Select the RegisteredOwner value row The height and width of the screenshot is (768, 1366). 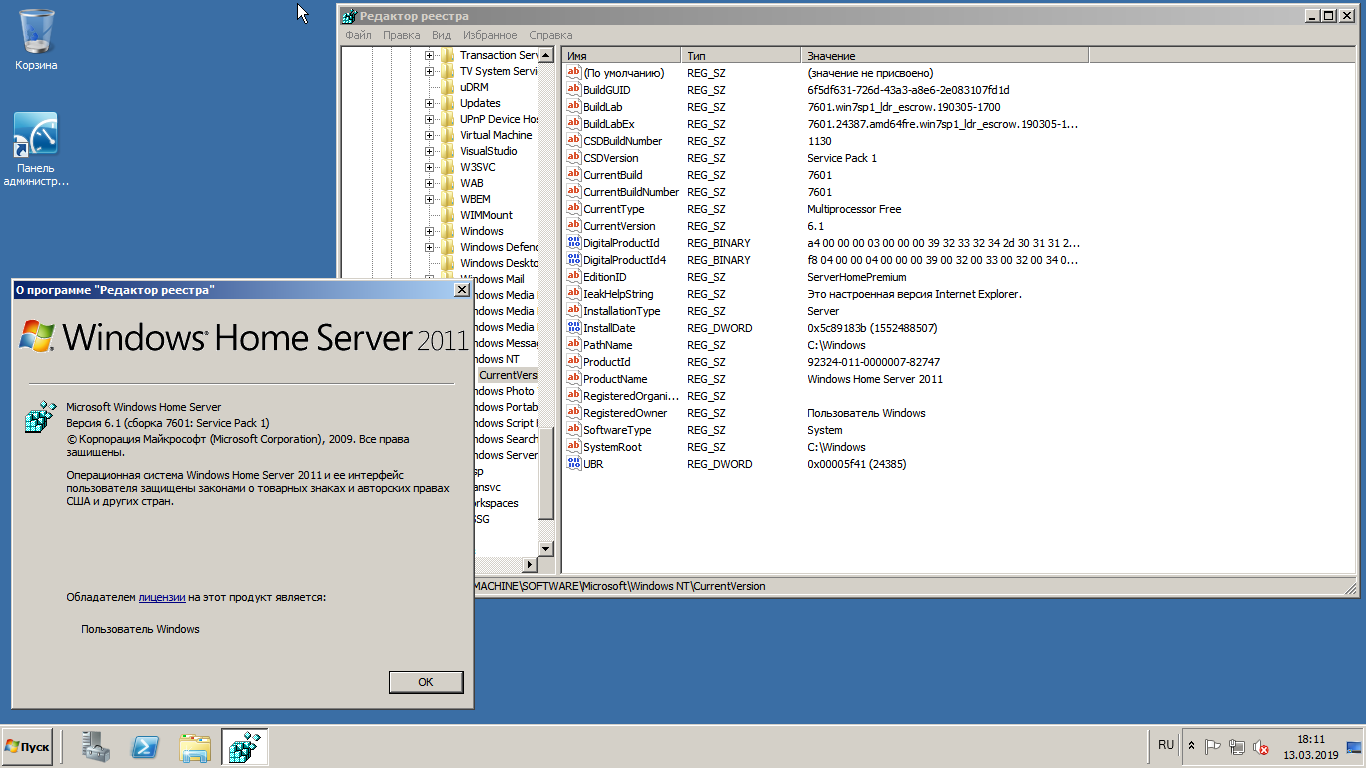(x=825, y=413)
